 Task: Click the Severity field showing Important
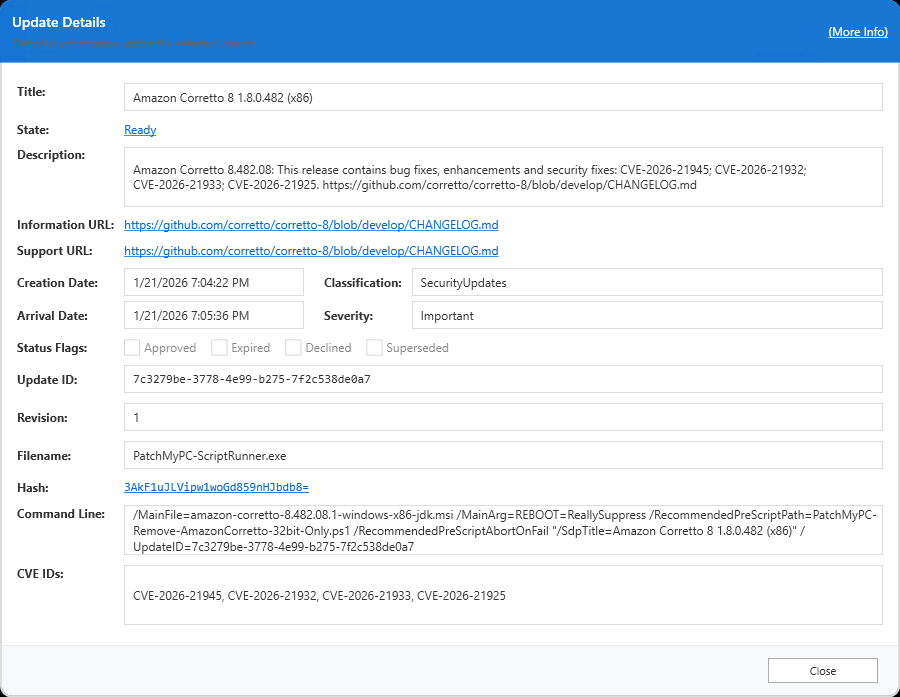point(646,316)
